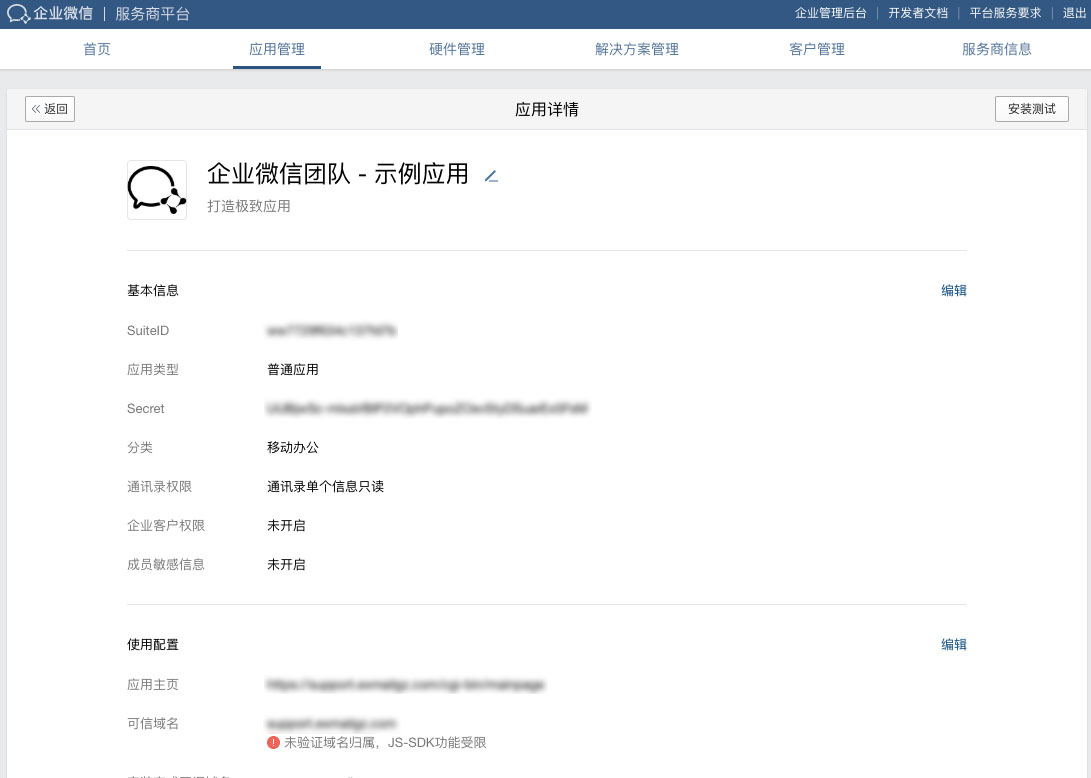This screenshot has height=778, width=1091.
Task: Click the 服务商平台 header title
Action: [152, 14]
